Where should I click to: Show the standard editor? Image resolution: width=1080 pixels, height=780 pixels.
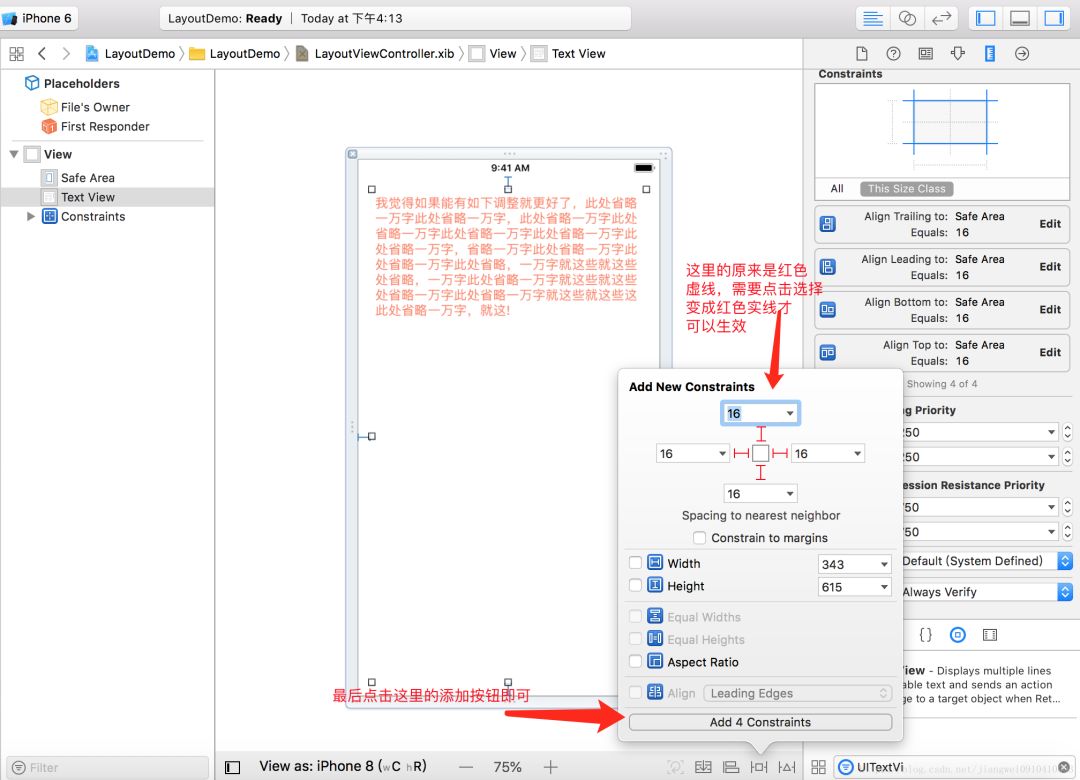[x=873, y=19]
